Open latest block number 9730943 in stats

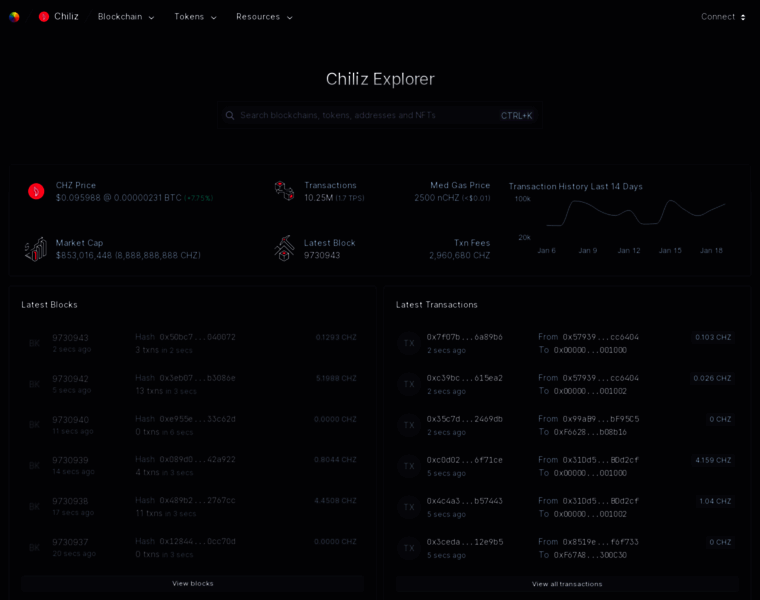322,255
